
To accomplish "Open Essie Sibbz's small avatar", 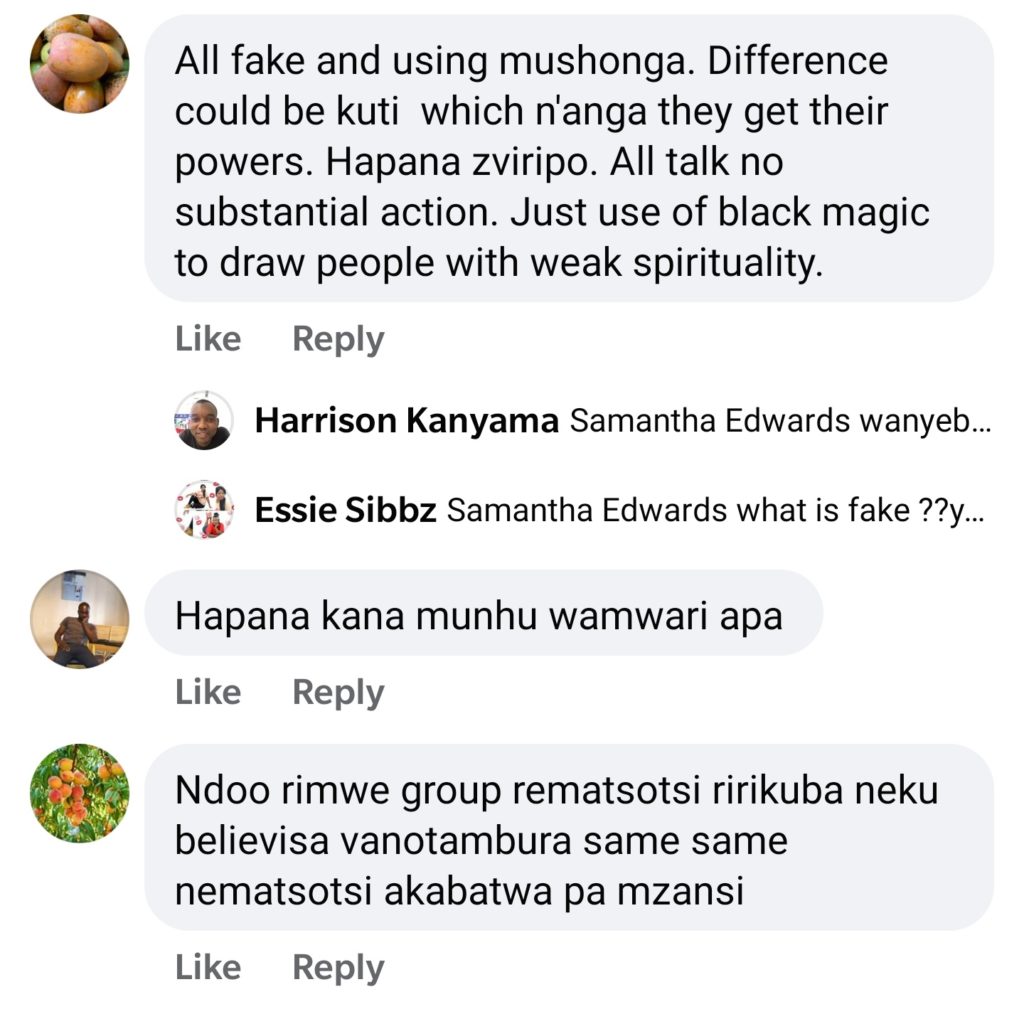I will coord(204,510).
